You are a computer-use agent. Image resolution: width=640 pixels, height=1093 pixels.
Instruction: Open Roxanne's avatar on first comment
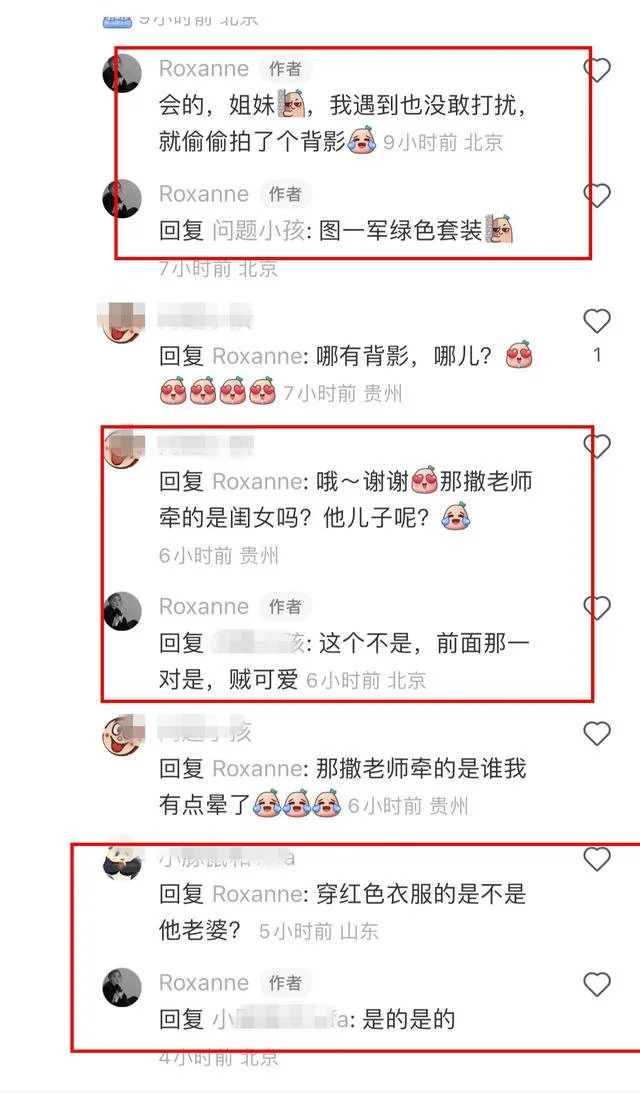123,72
